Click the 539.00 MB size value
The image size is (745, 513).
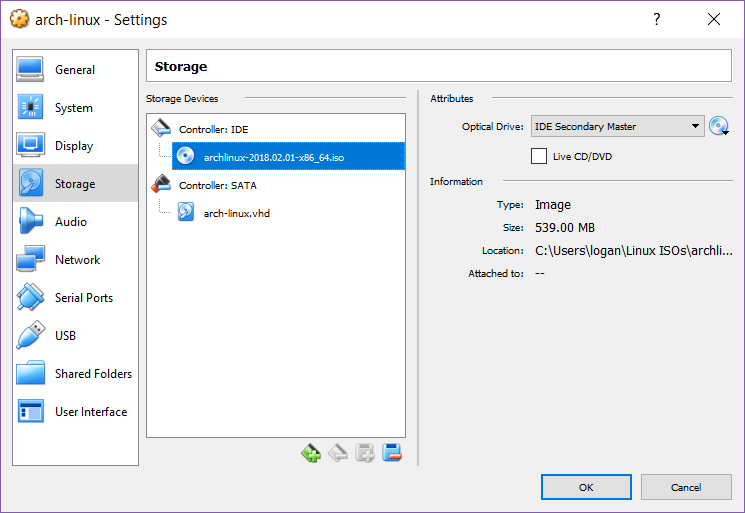pos(565,228)
